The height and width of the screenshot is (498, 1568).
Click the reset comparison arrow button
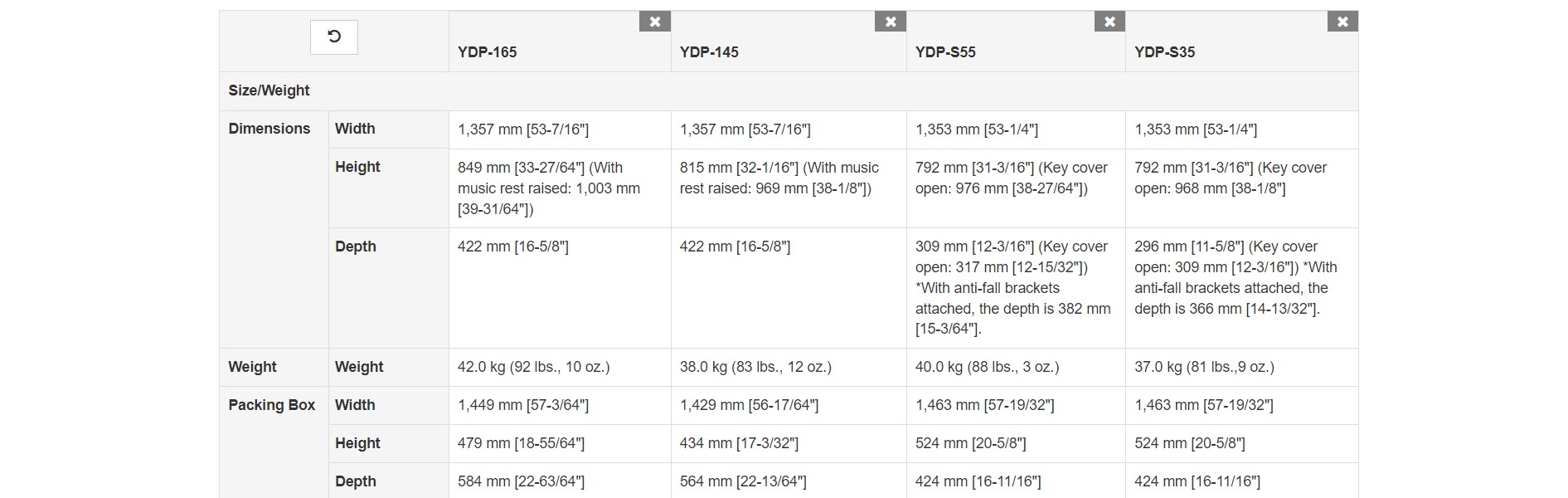[333, 37]
